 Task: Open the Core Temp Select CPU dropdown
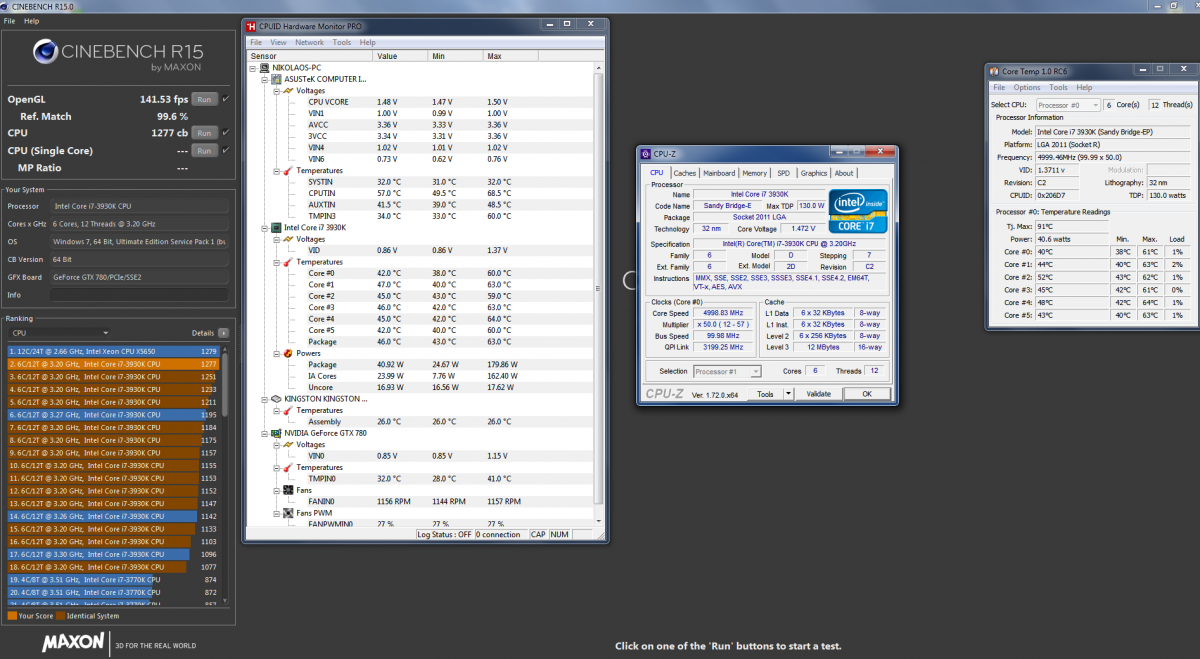click(x=1068, y=105)
